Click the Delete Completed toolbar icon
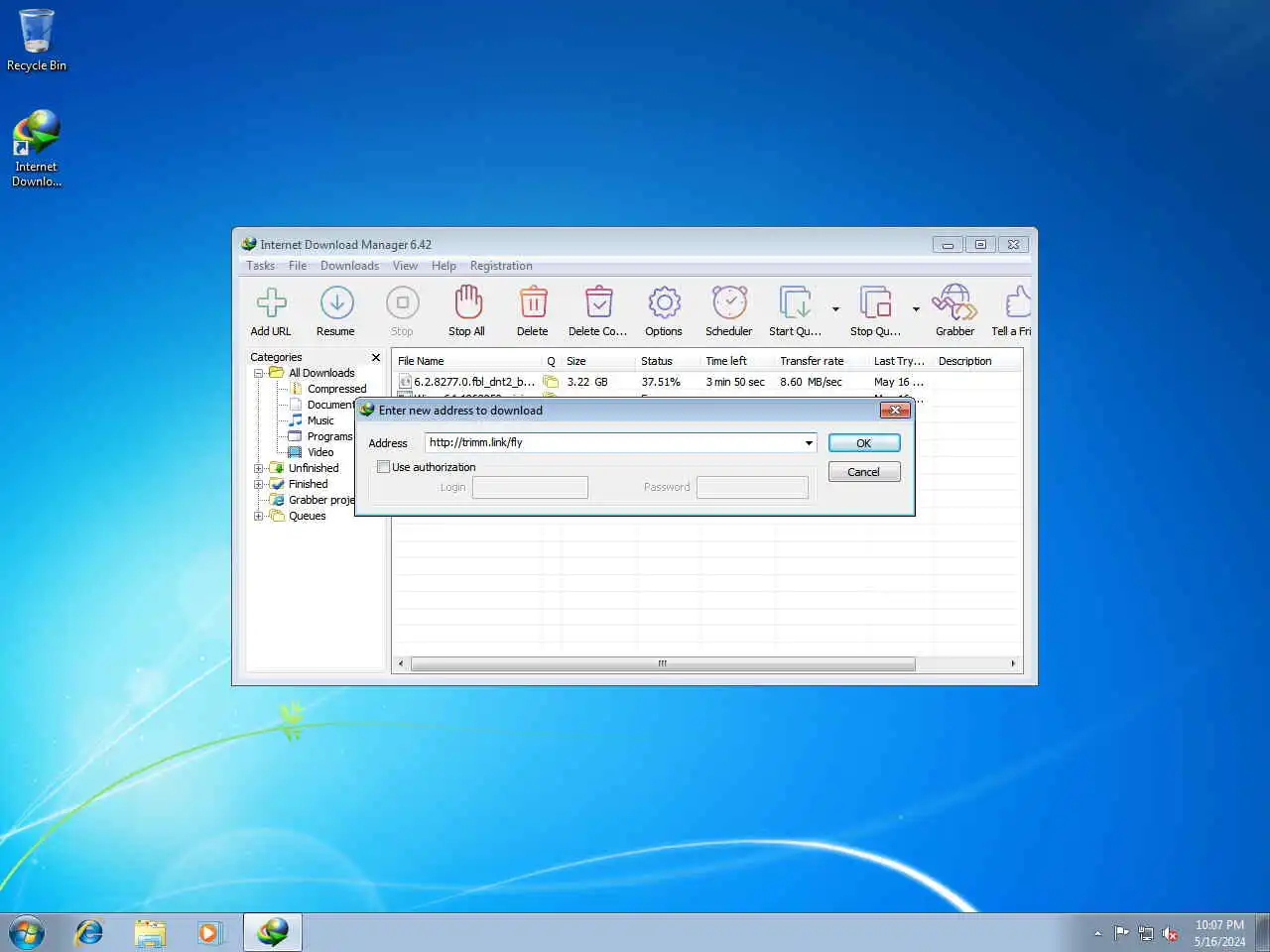This screenshot has width=1270, height=952. tap(598, 302)
